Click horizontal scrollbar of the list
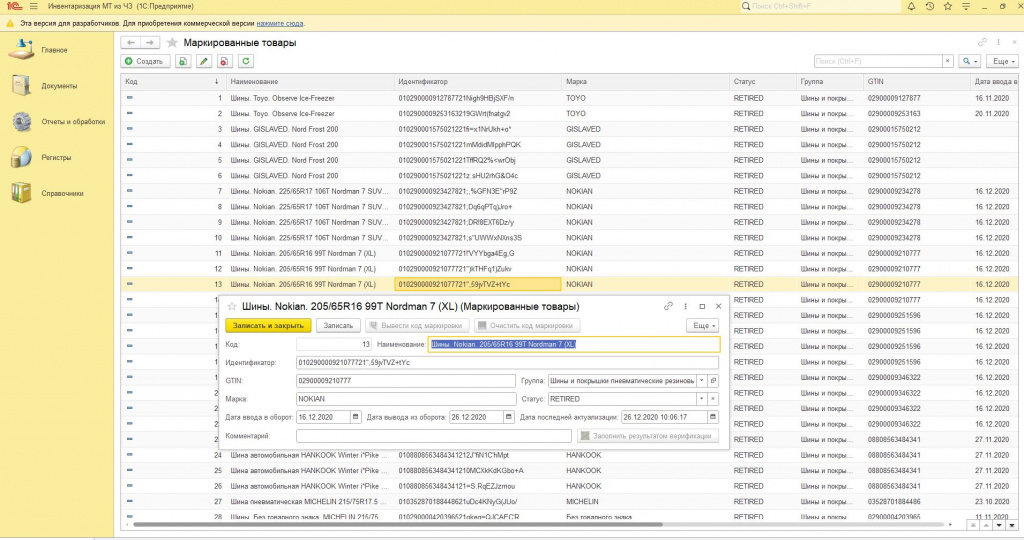 click(x=398, y=524)
